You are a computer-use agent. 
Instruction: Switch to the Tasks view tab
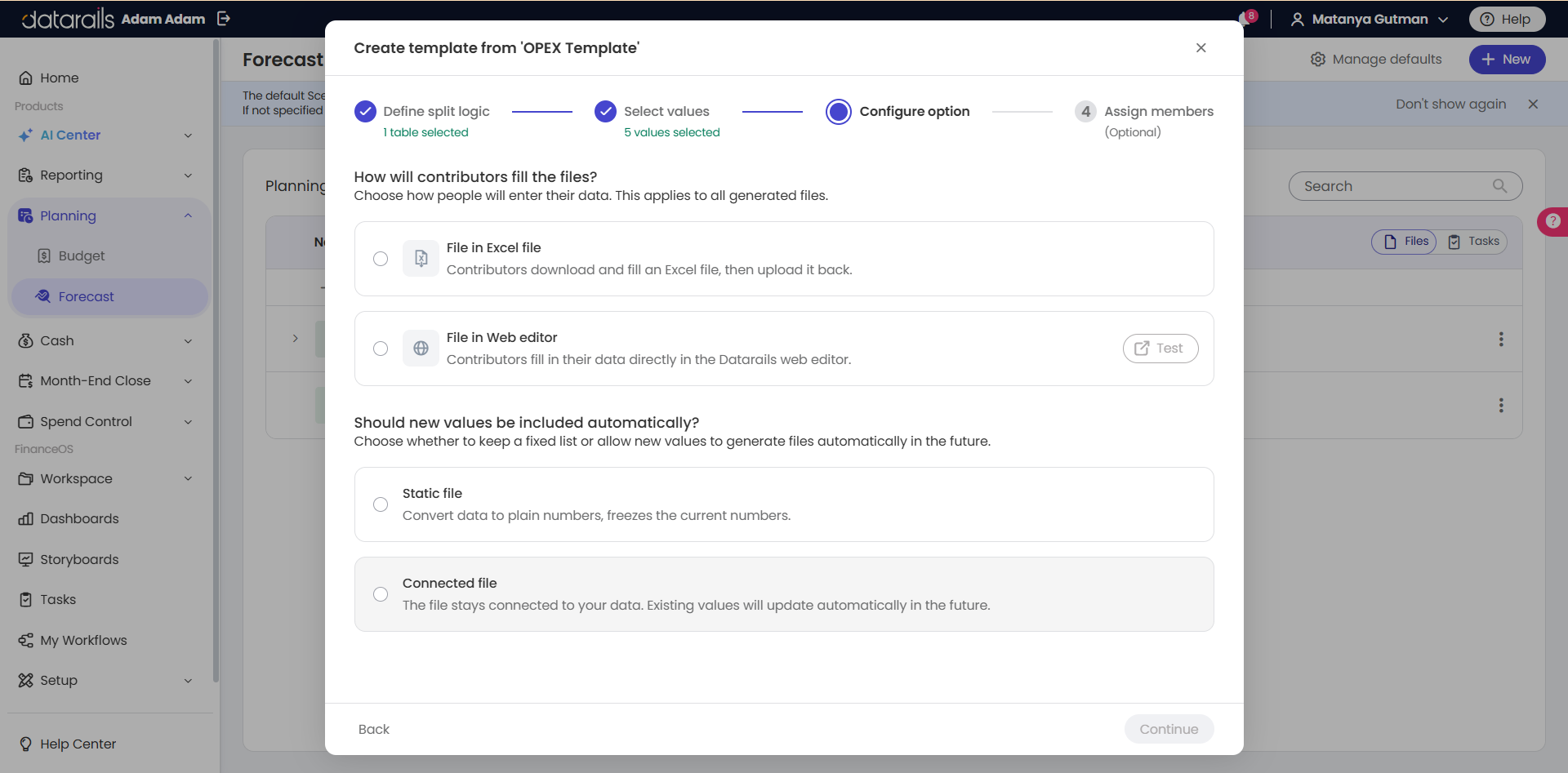(x=1473, y=242)
